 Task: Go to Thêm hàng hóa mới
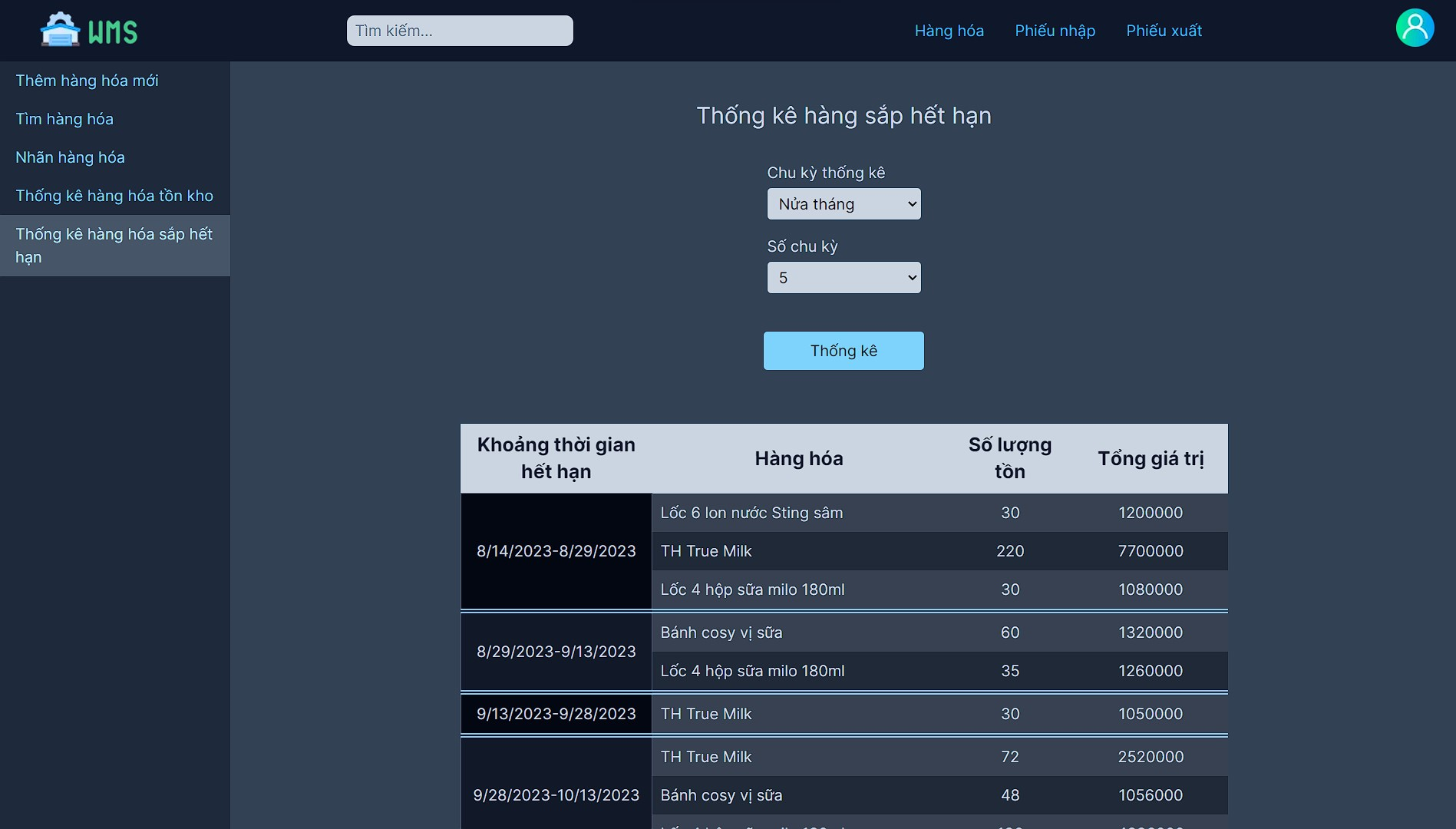click(115, 81)
